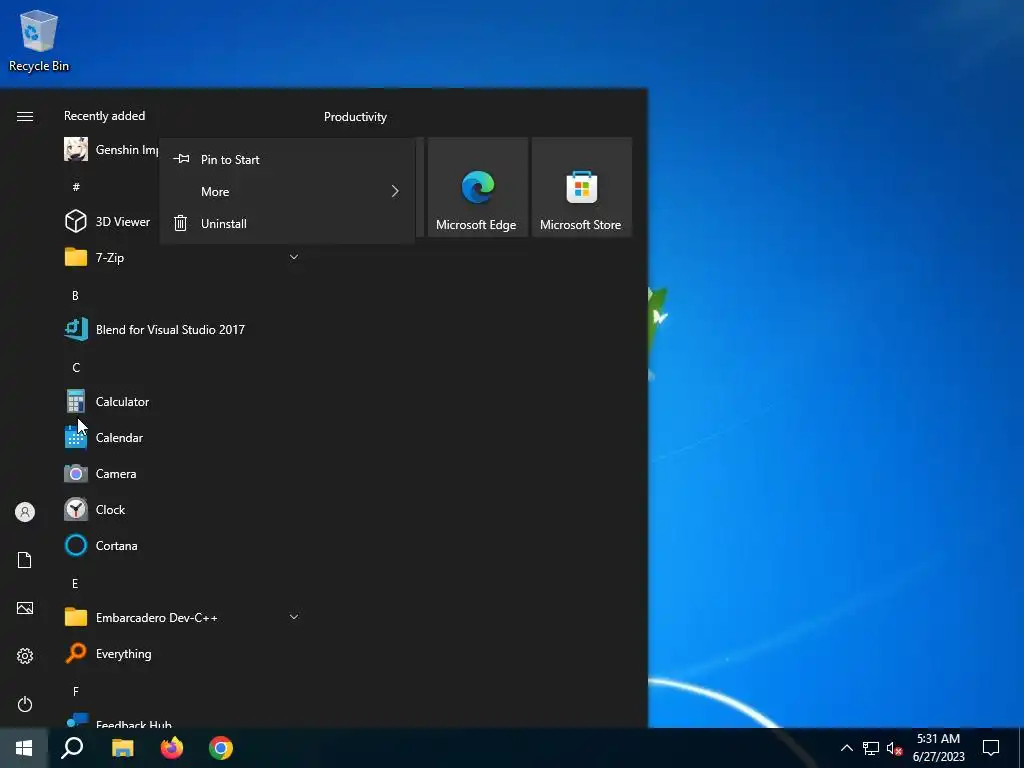
Task: Click the letter B section header
Action: [75, 296]
